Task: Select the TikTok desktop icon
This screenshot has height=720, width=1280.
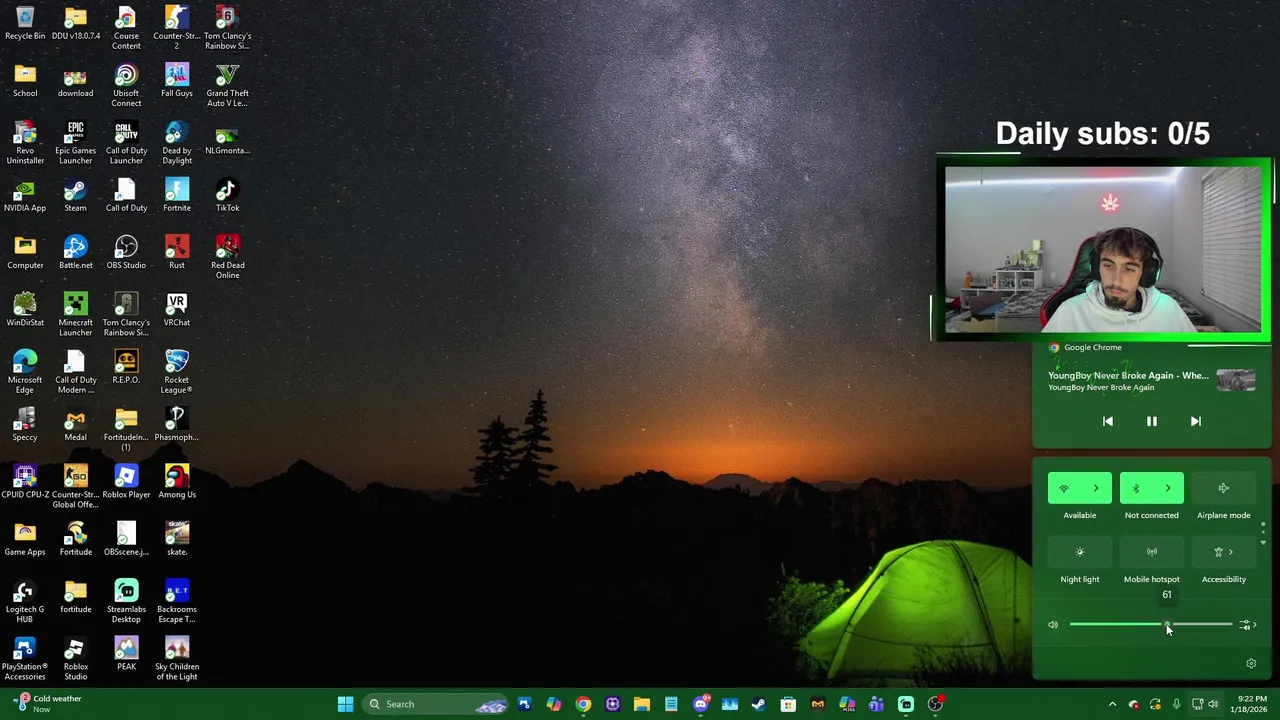Action: coord(227,196)
